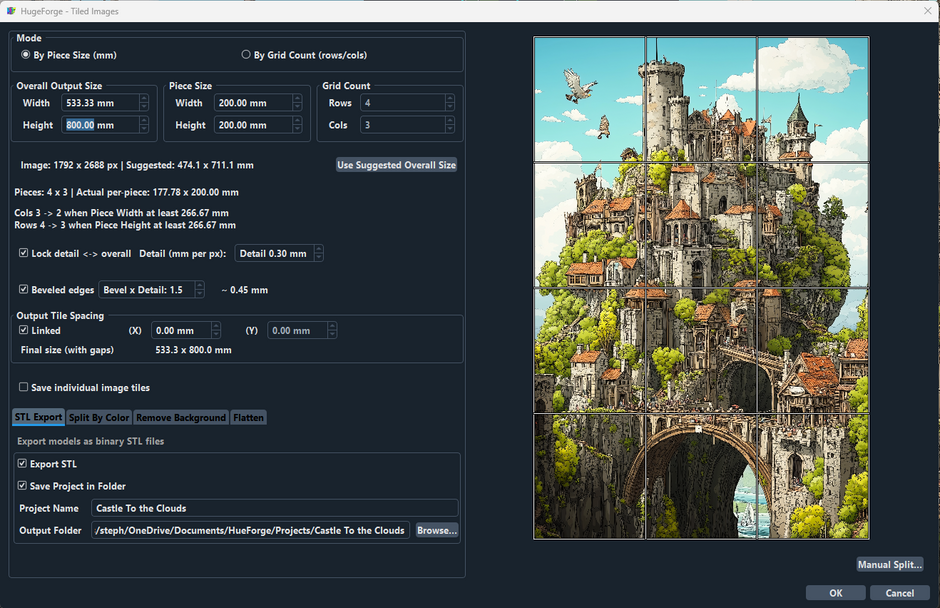Toggle Save Project in Folder

click(22, 484)
